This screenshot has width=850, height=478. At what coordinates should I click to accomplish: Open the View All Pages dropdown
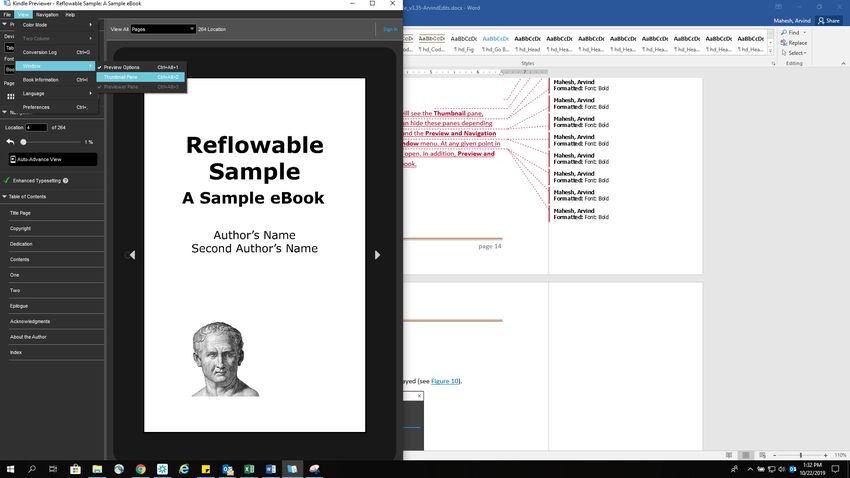(x=163, y=30)
